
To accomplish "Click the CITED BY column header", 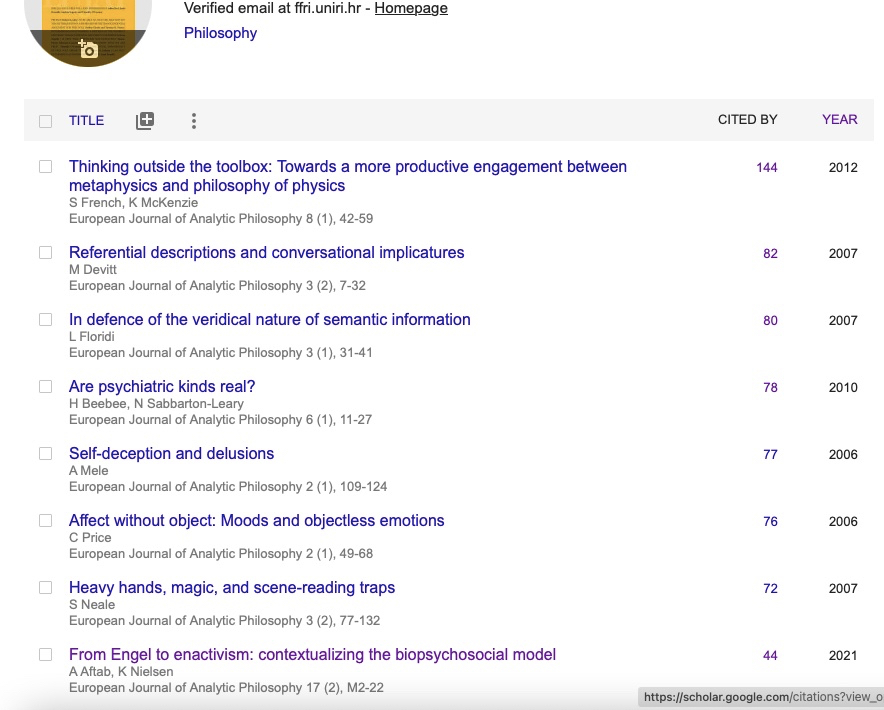I will point(747,119).
